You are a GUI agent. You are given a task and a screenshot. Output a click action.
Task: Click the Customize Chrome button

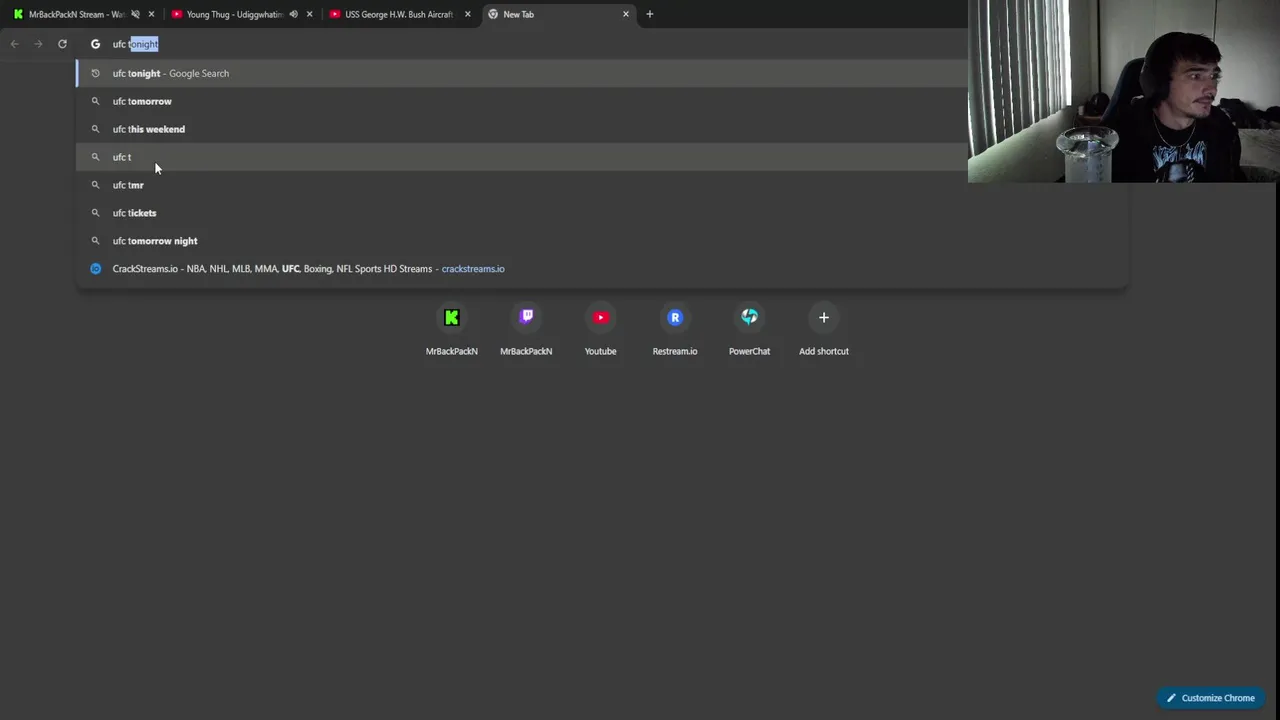pyautogui.click(x=1211, y=698)
